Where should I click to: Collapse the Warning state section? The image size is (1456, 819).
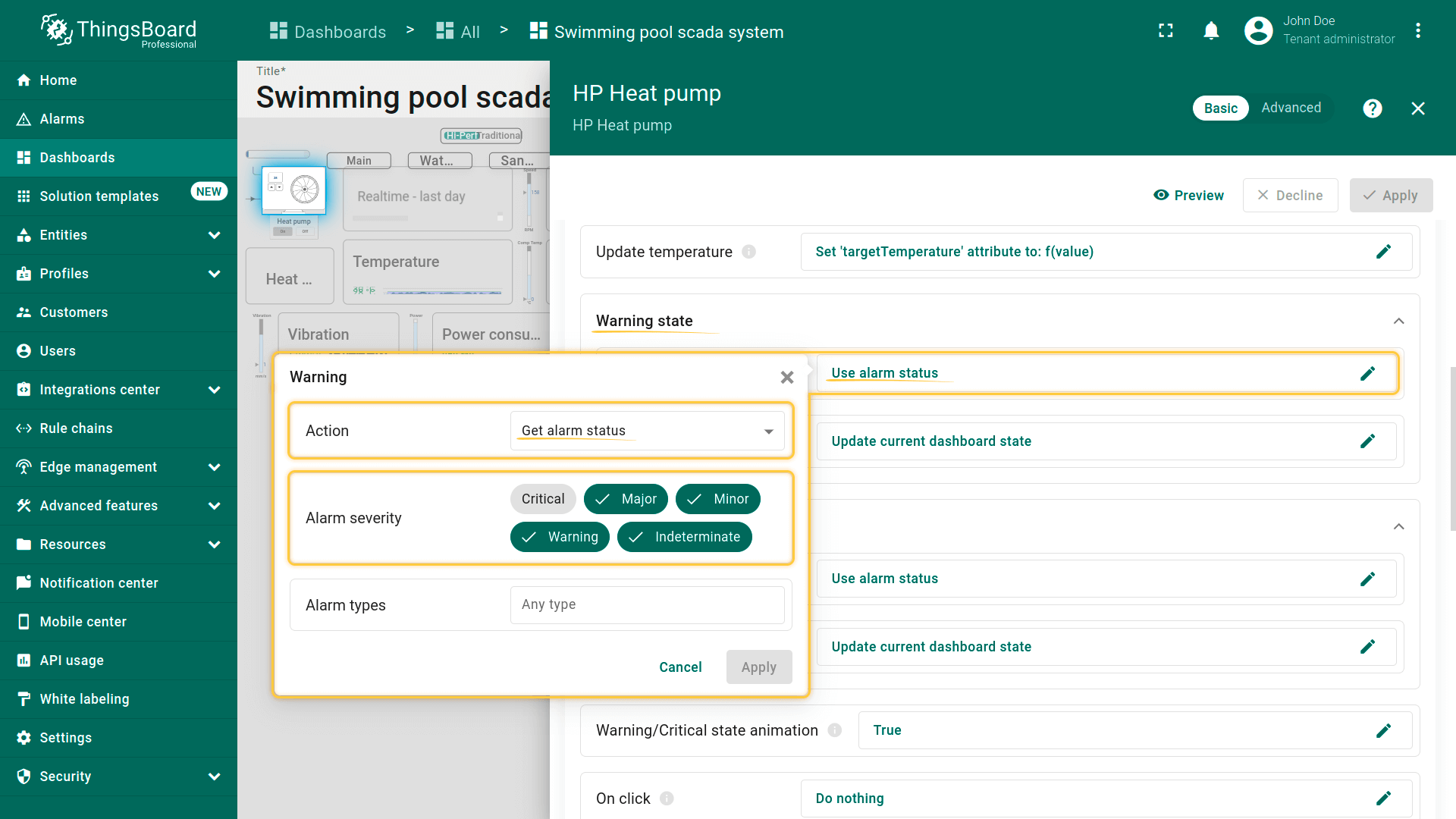pyautogui.click(x=1398, y=322)
